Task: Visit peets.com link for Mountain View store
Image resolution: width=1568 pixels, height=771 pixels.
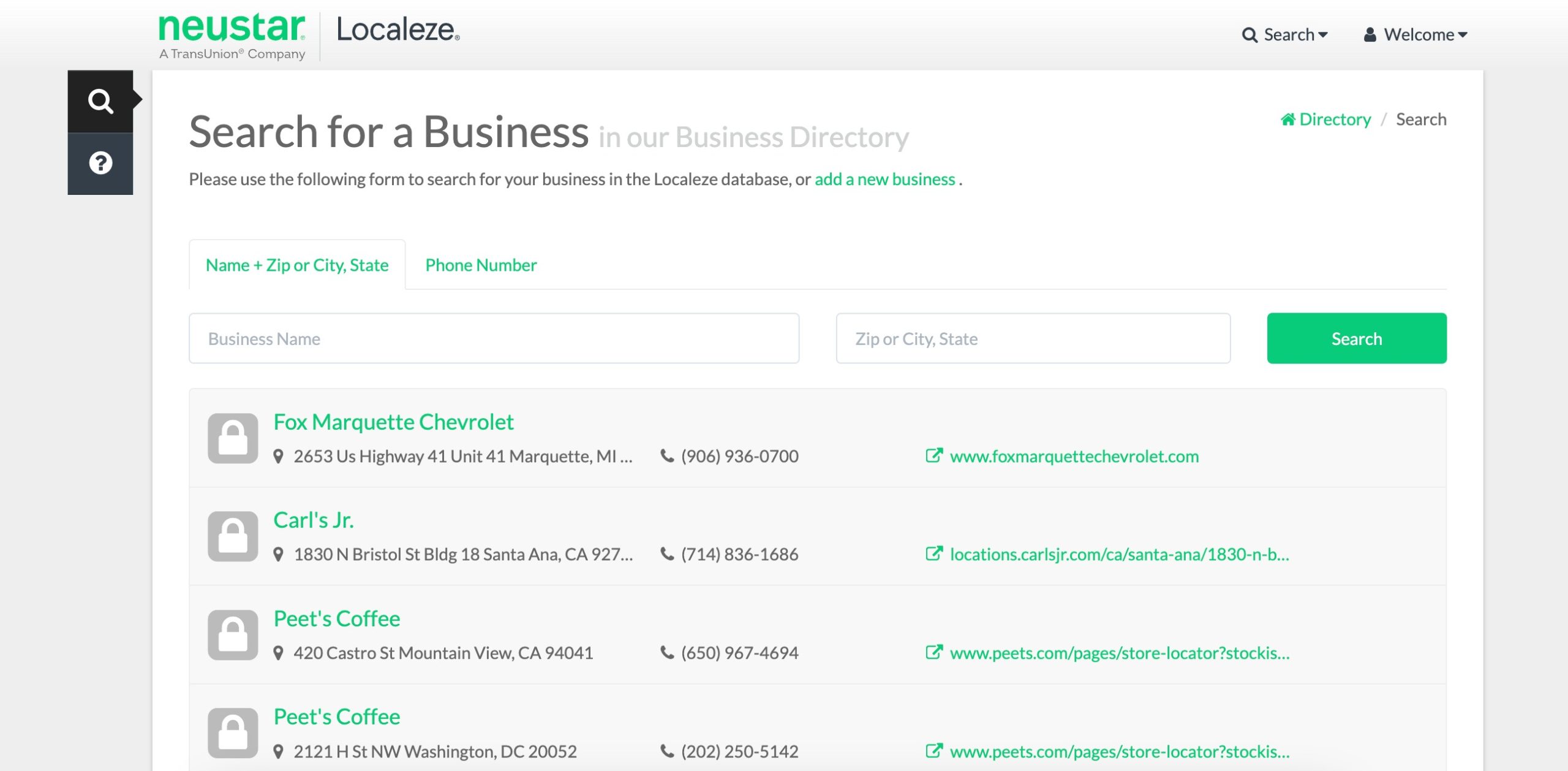Action: click(1120, 653)
